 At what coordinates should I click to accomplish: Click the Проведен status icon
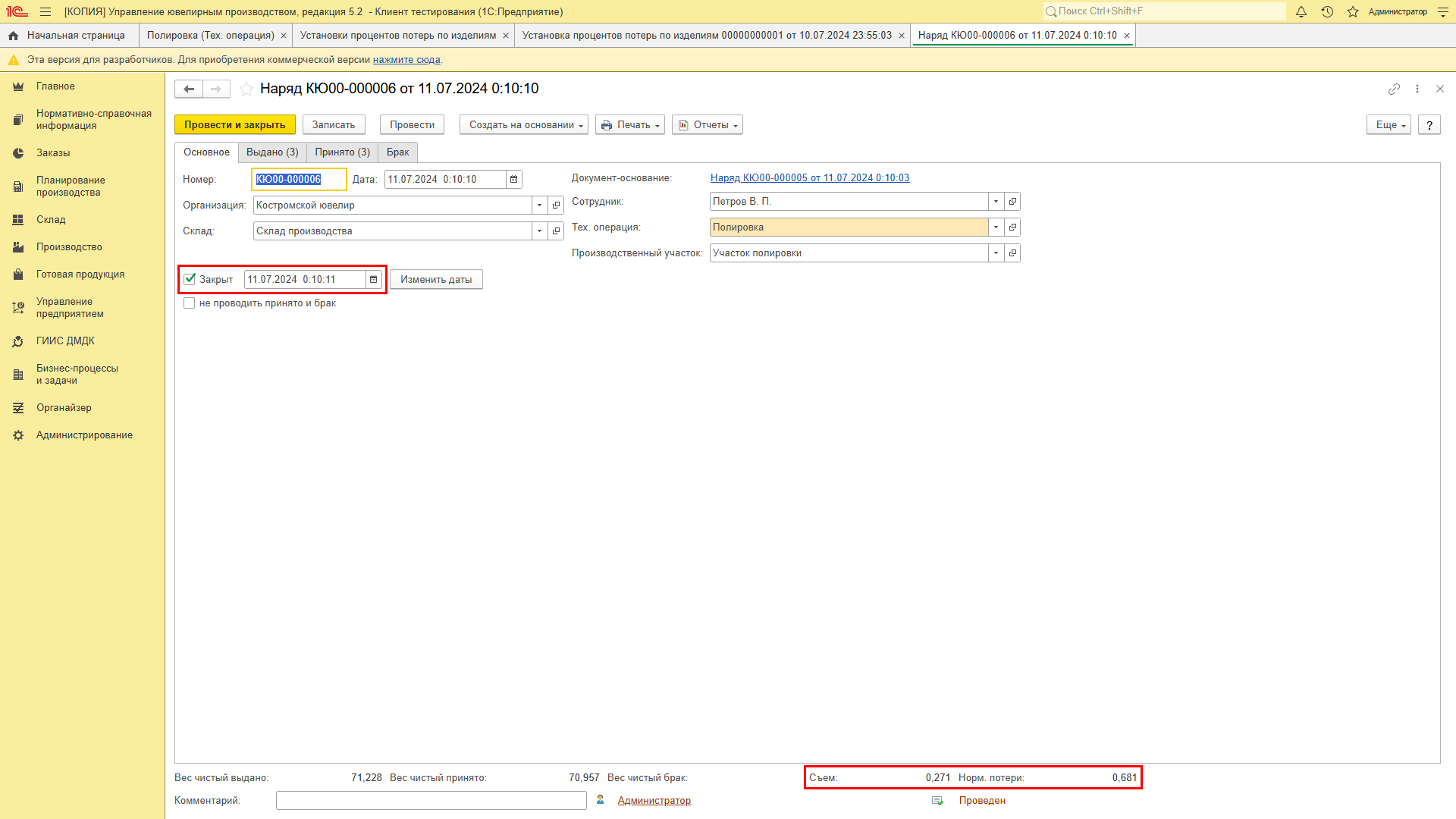click(938, 801)
